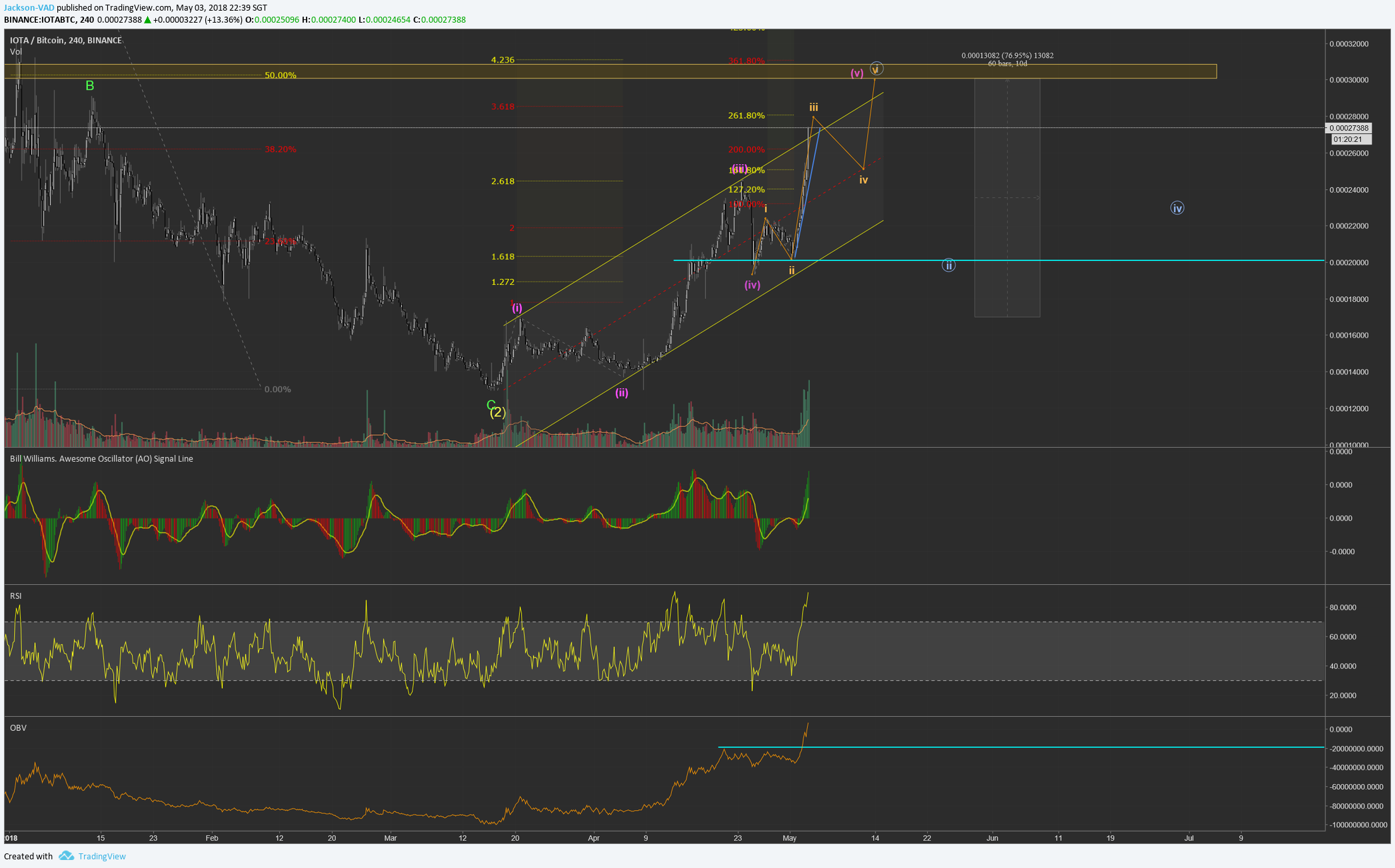This screenshot has height=868, width=1395.
Task: Click 0.00030000 on the price axis
Action: pos(1348,80)
